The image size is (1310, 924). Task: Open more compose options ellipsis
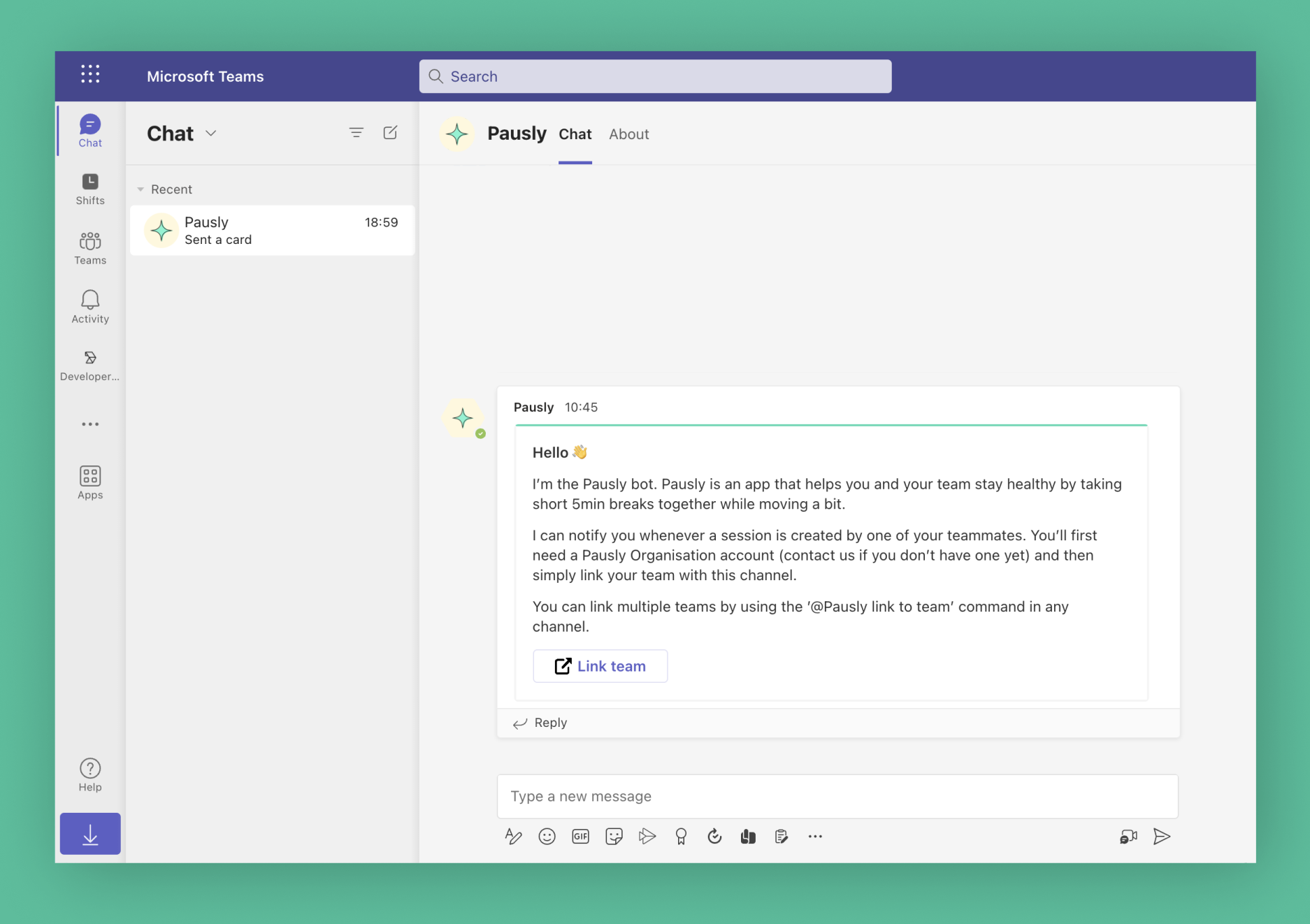815,837
